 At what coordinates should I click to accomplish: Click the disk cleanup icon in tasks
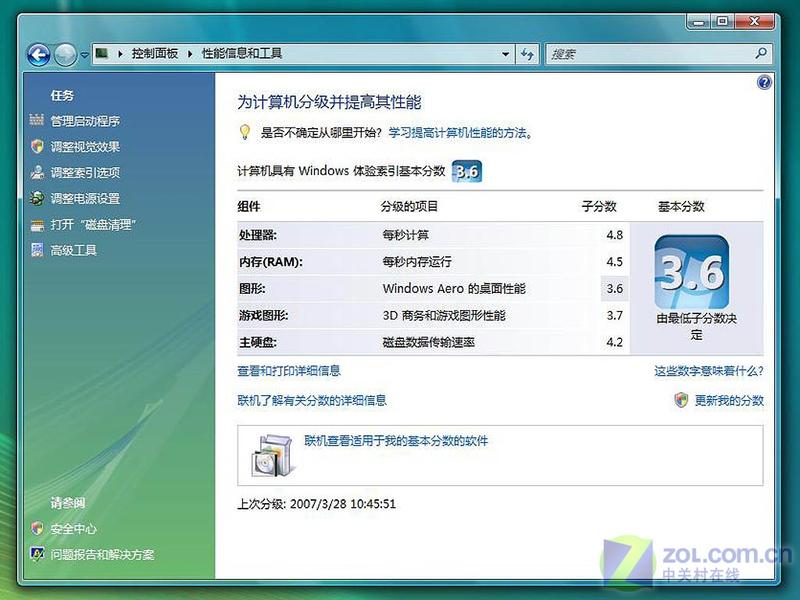(x=37, y=224)
